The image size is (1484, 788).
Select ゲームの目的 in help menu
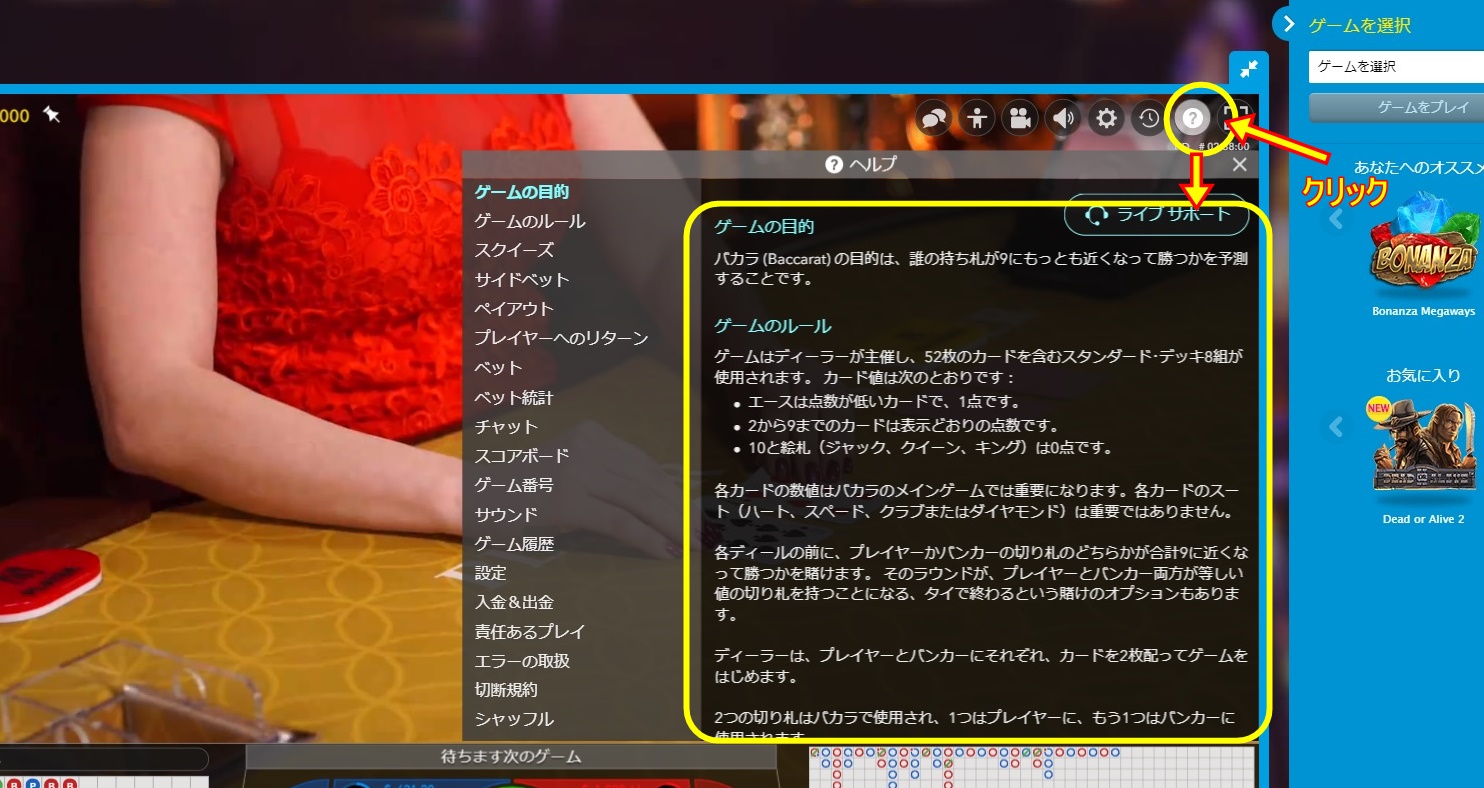click(x=522, y=192)
